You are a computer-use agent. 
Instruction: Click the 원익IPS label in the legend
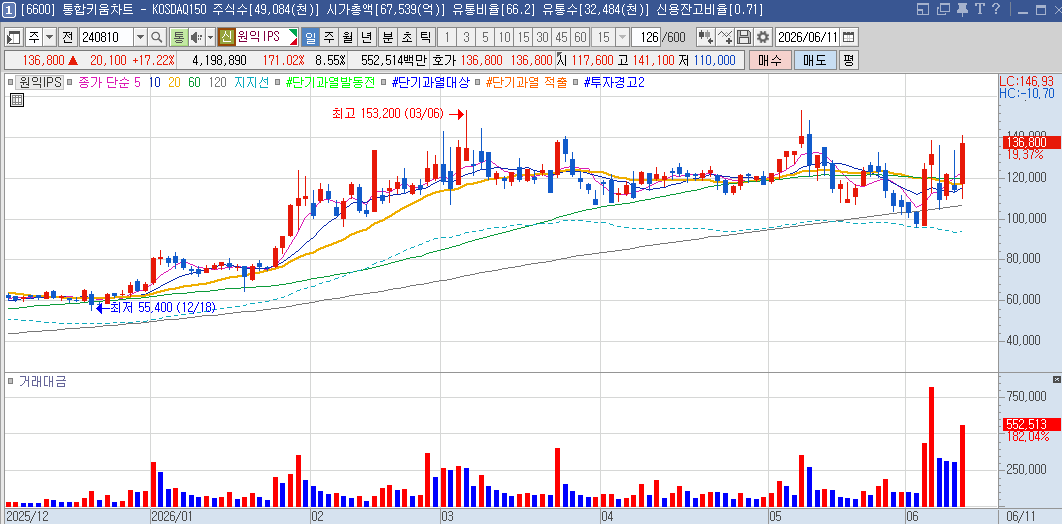coord(40,83)
